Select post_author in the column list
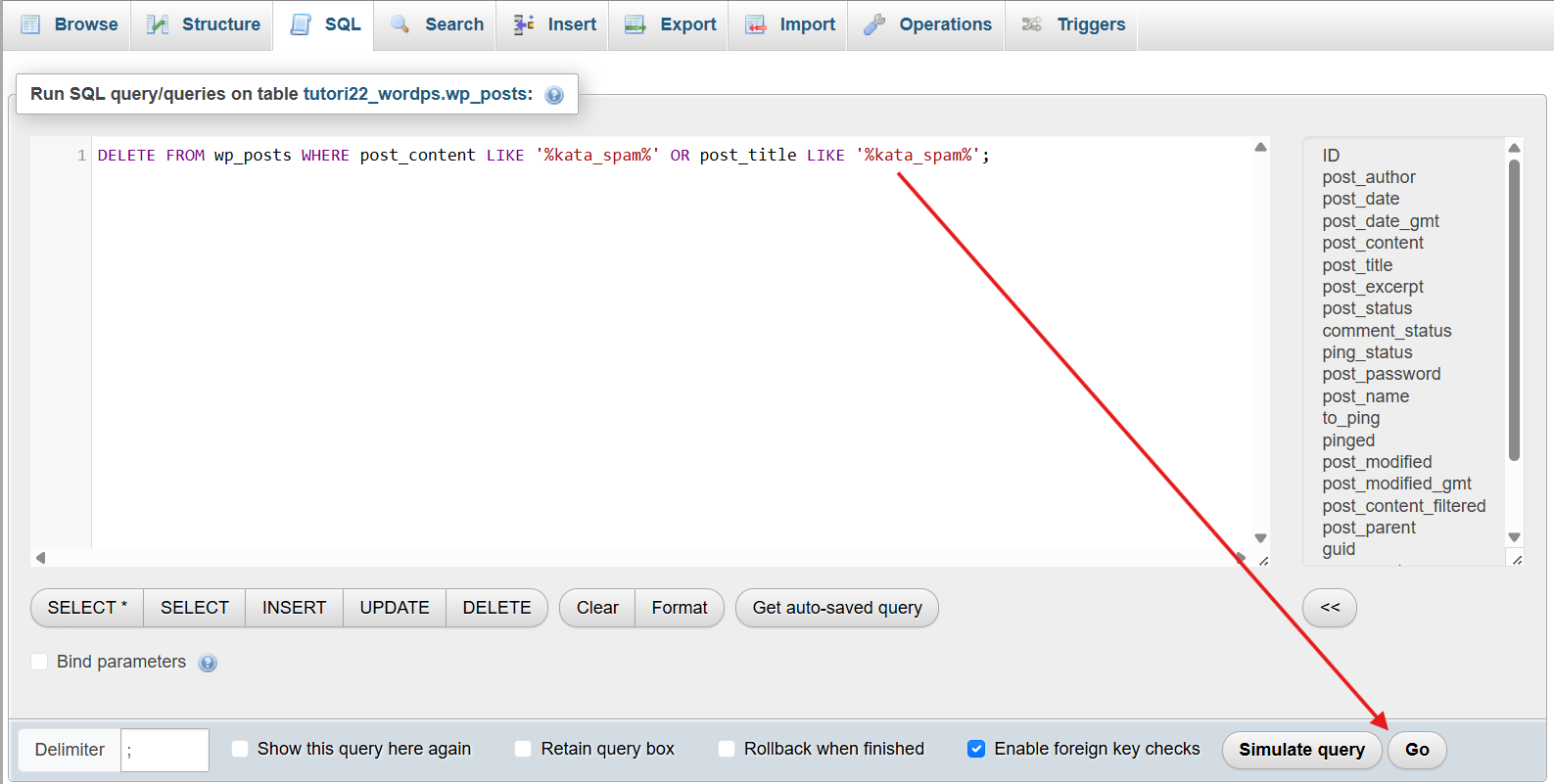Screen dimensions: 1554x784 point(1369,177)
